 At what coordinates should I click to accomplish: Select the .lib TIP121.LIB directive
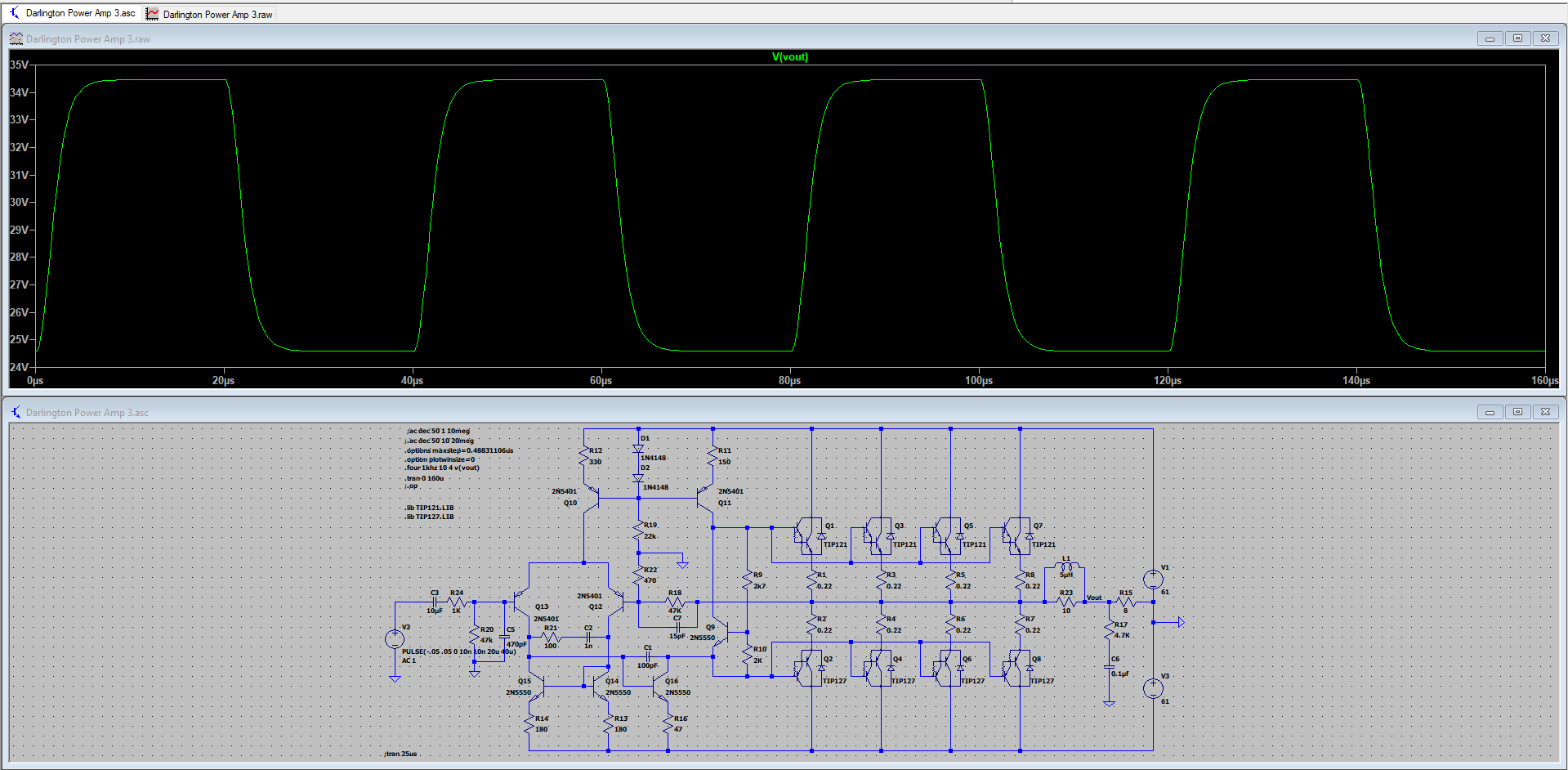pyautogui.click(x=429, y=508)
